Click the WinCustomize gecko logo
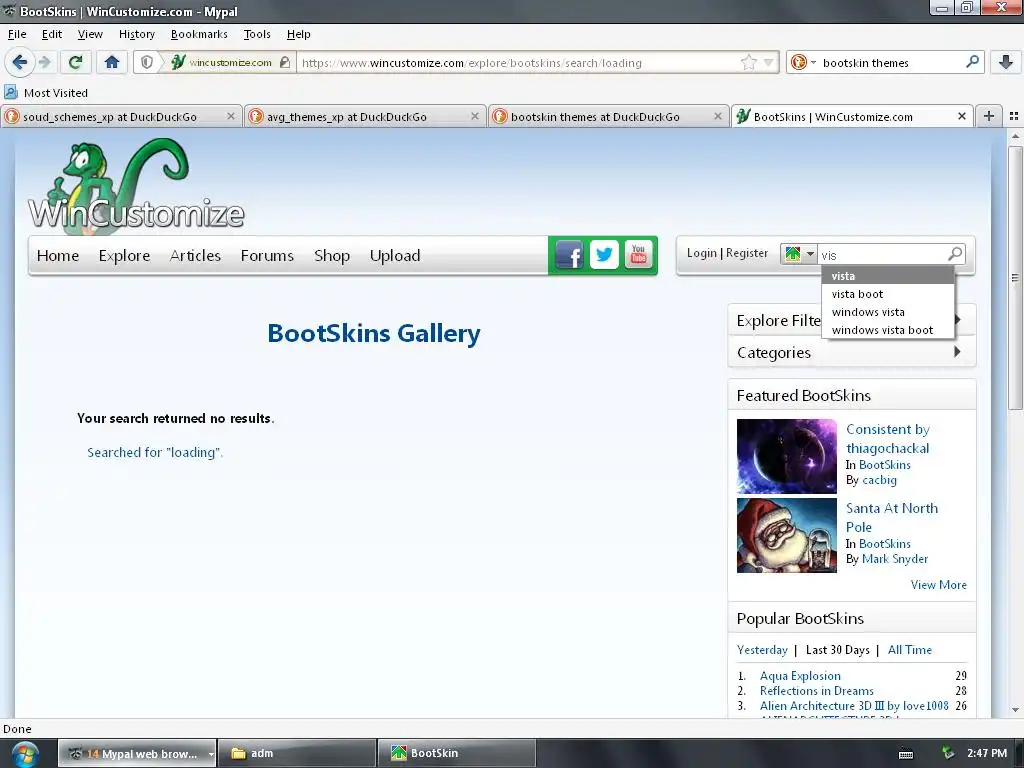The image size is (1024, 768). (x=136, y=185)
